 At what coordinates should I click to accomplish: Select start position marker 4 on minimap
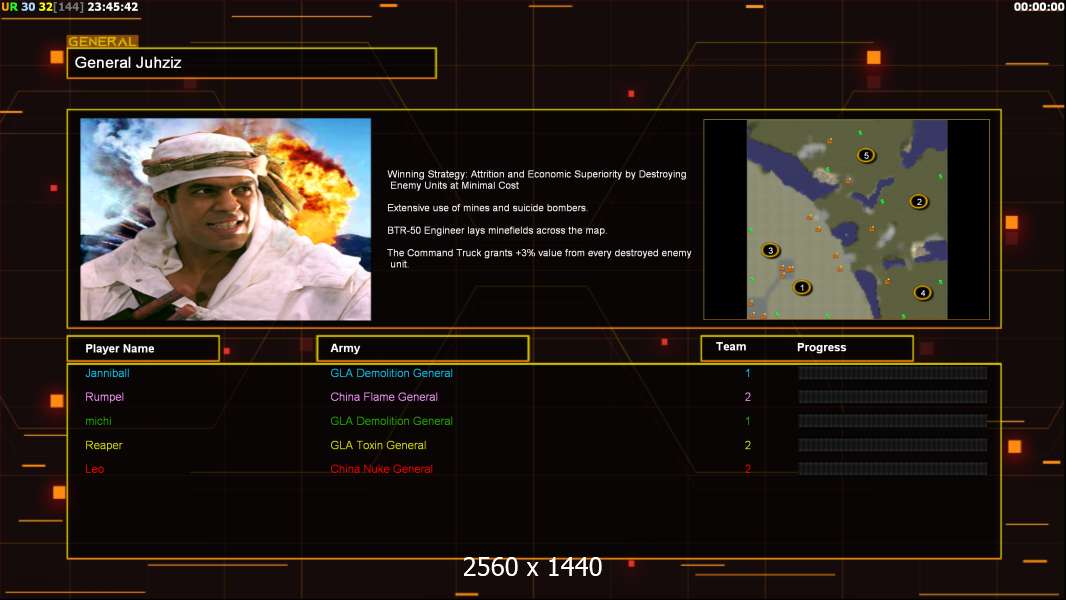tap(923, 293)
